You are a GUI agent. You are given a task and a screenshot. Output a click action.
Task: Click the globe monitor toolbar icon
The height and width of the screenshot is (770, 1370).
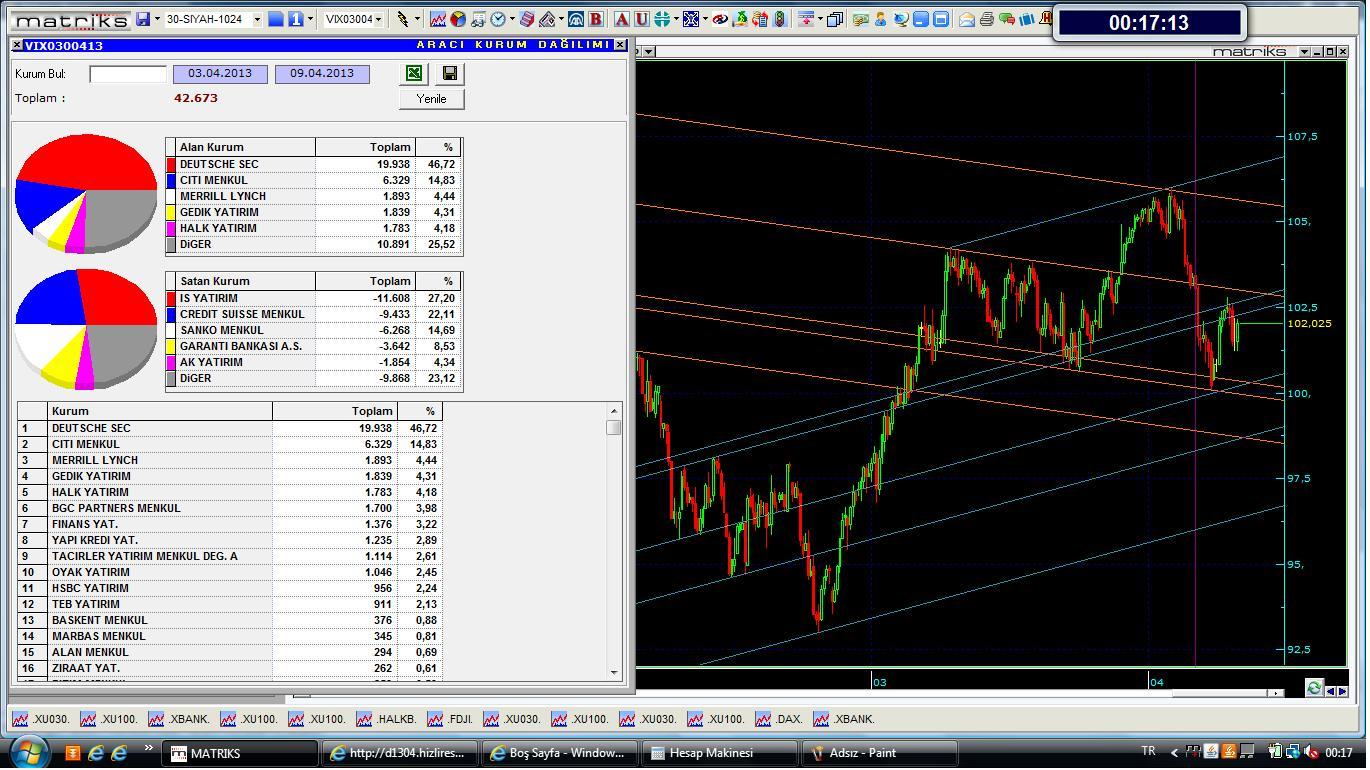[x=901, y=19]
